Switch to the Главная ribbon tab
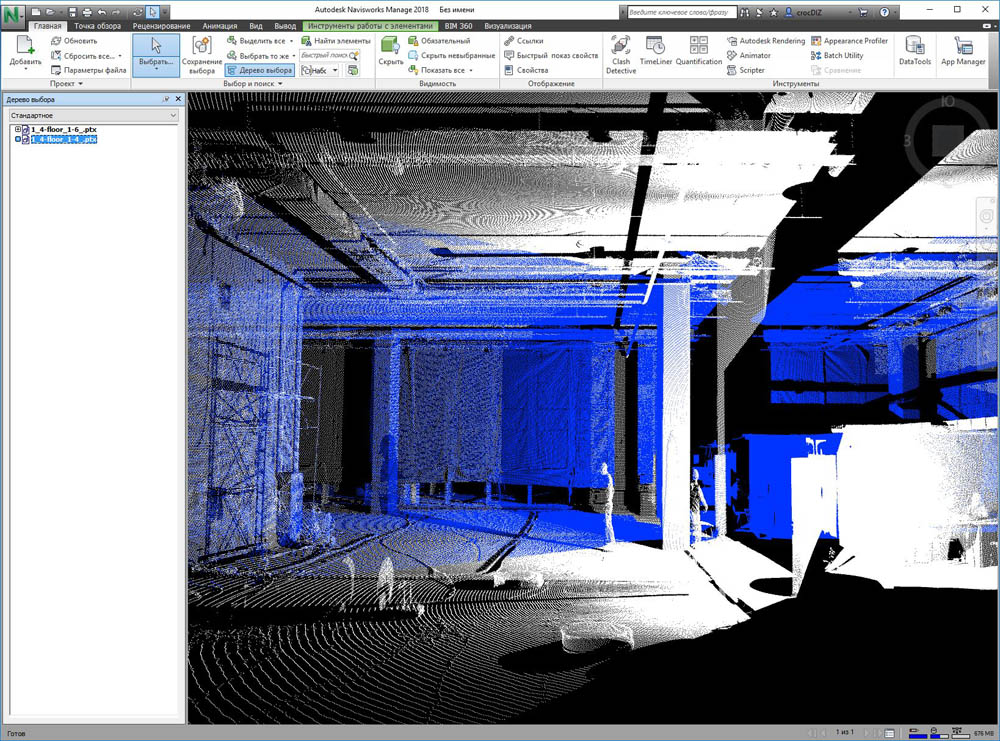Screen dimensions: 1000x741 click(x=47, y=26)
